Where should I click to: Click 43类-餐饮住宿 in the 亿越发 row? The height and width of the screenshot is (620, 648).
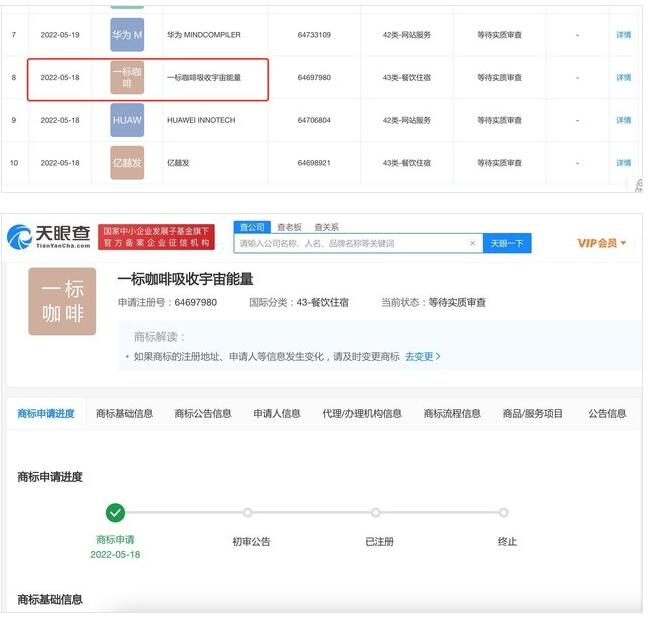[407, 162]
